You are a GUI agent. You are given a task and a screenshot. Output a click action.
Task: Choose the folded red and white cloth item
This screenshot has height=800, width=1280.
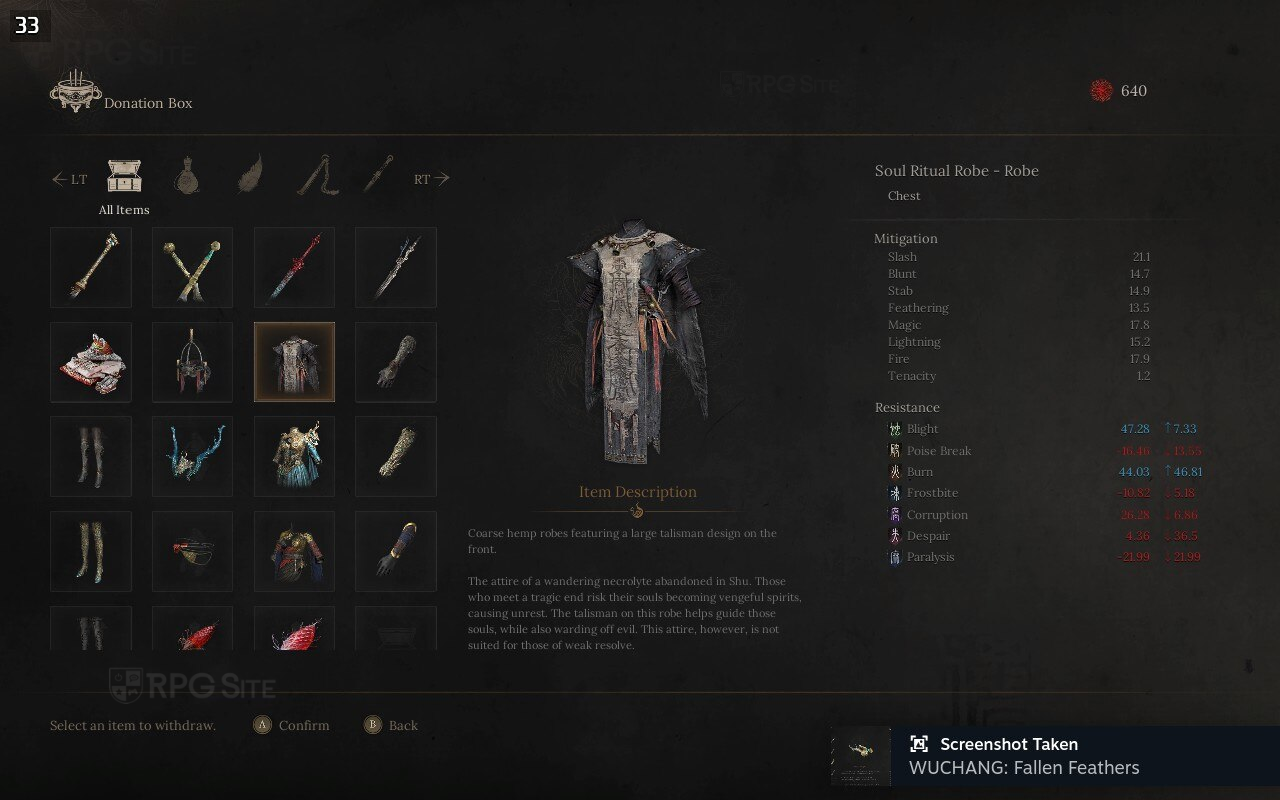click(x=91, y=362)
